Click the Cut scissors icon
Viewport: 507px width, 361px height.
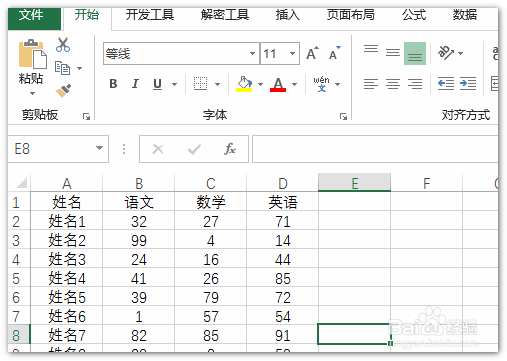coord(63,45)
